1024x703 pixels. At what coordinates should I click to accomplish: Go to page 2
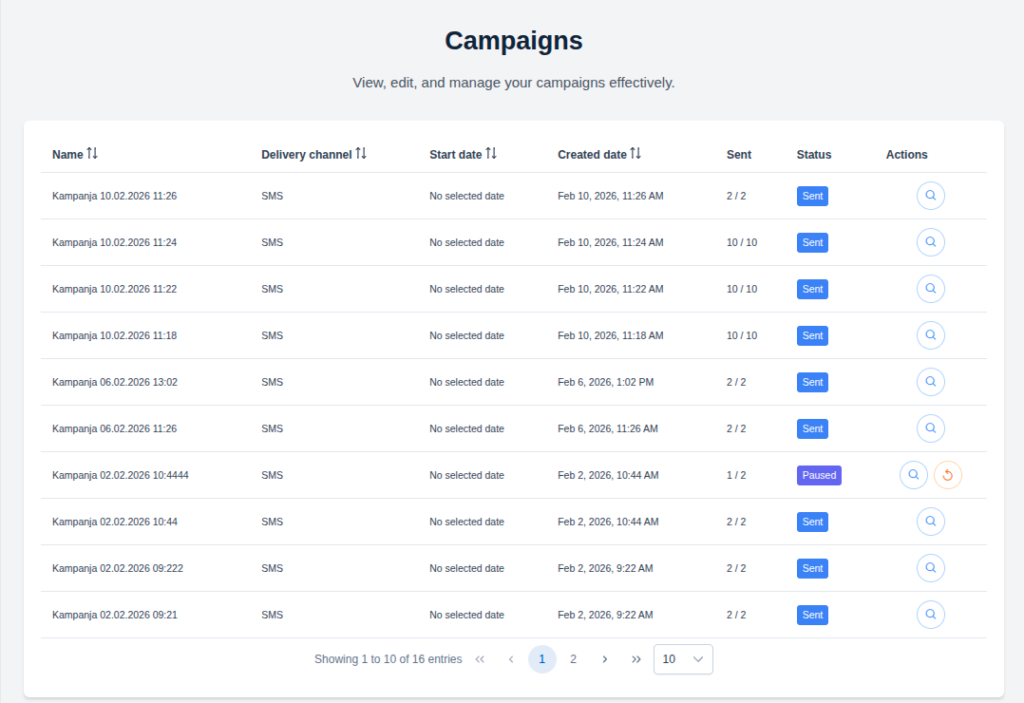(x=573, y=659)
